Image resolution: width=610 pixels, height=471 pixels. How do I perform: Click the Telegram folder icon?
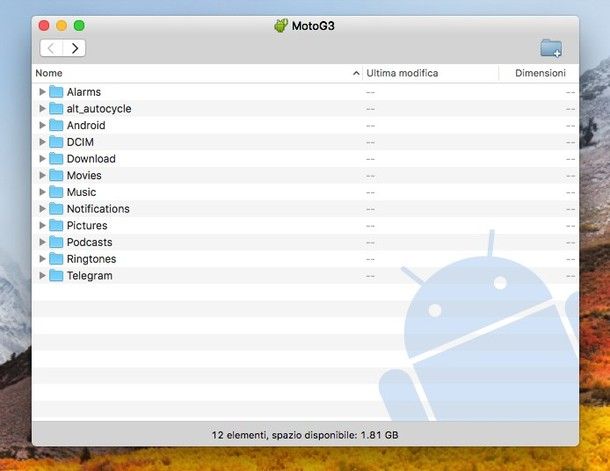(56, 276)
